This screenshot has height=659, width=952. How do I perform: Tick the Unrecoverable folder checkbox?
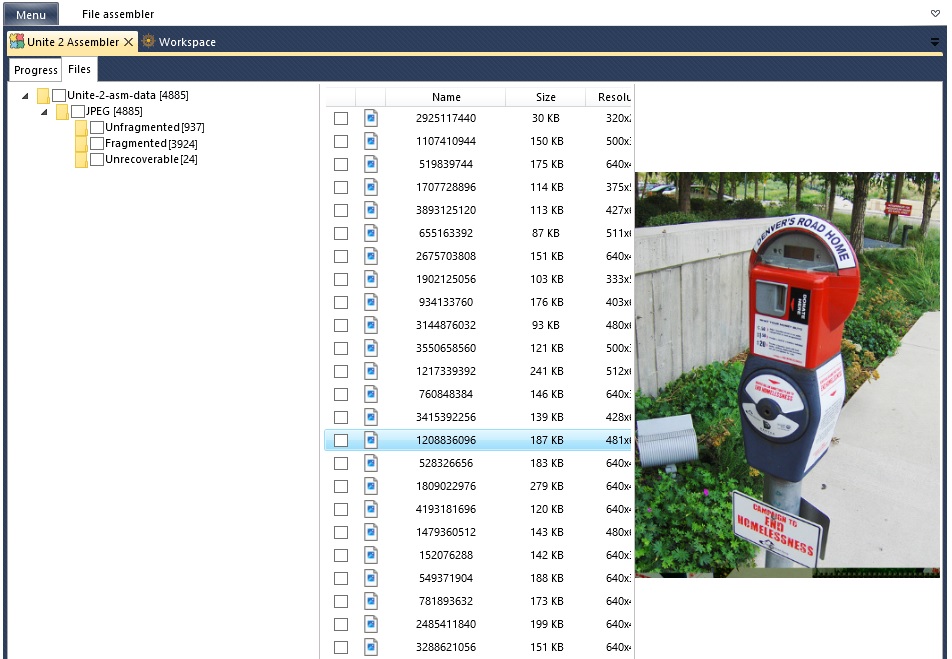(x=97, y=159)
